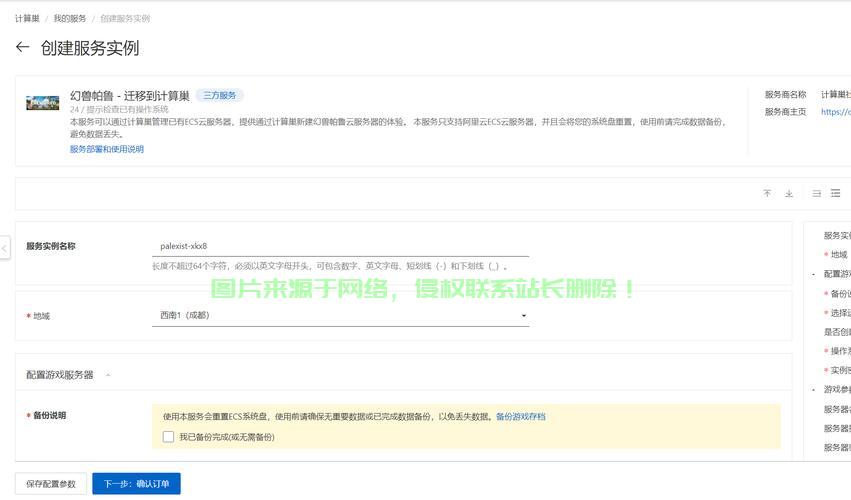
Task: Click the 创建服务实例 page heading
Action: point(90,48)
